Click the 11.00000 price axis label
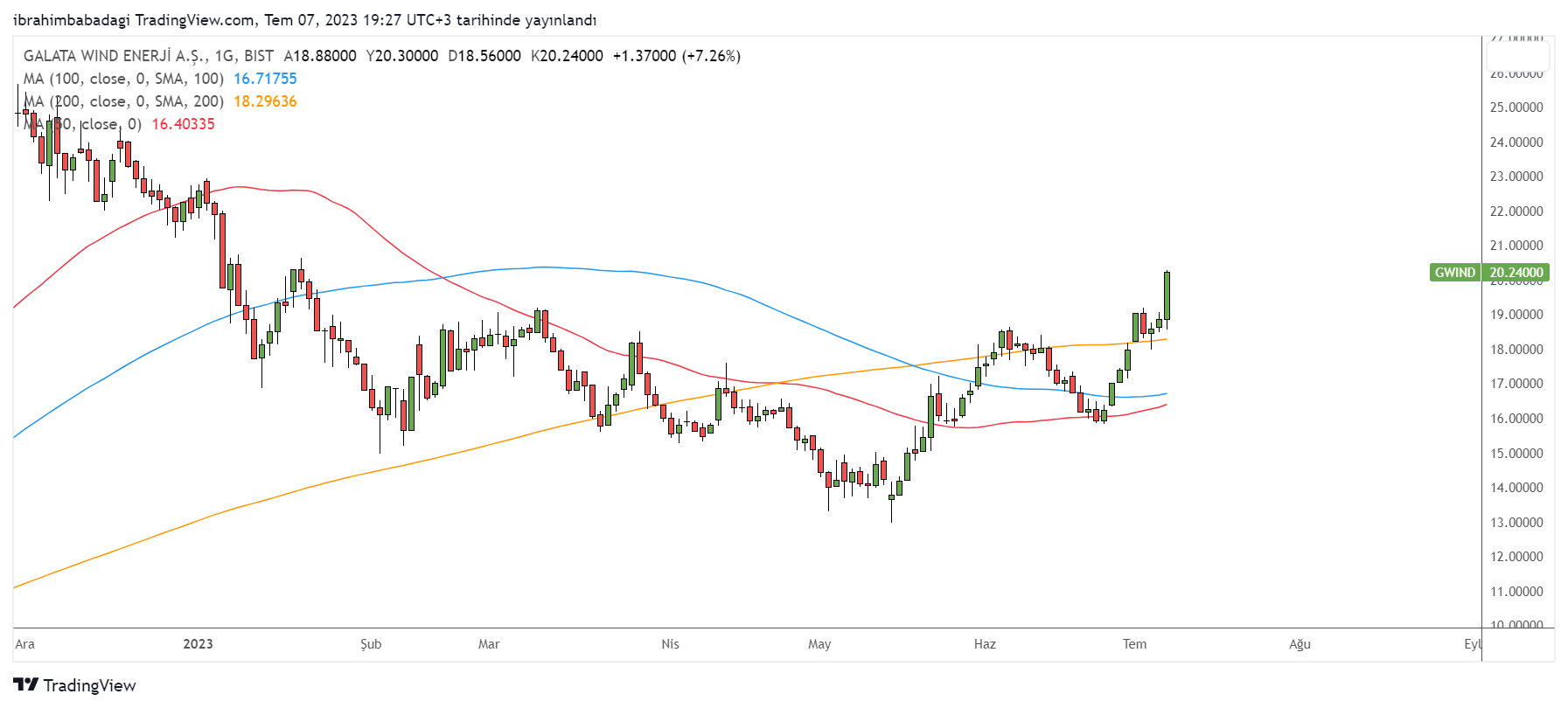Screen dimensions: 1568x708 click(1516, 592)
